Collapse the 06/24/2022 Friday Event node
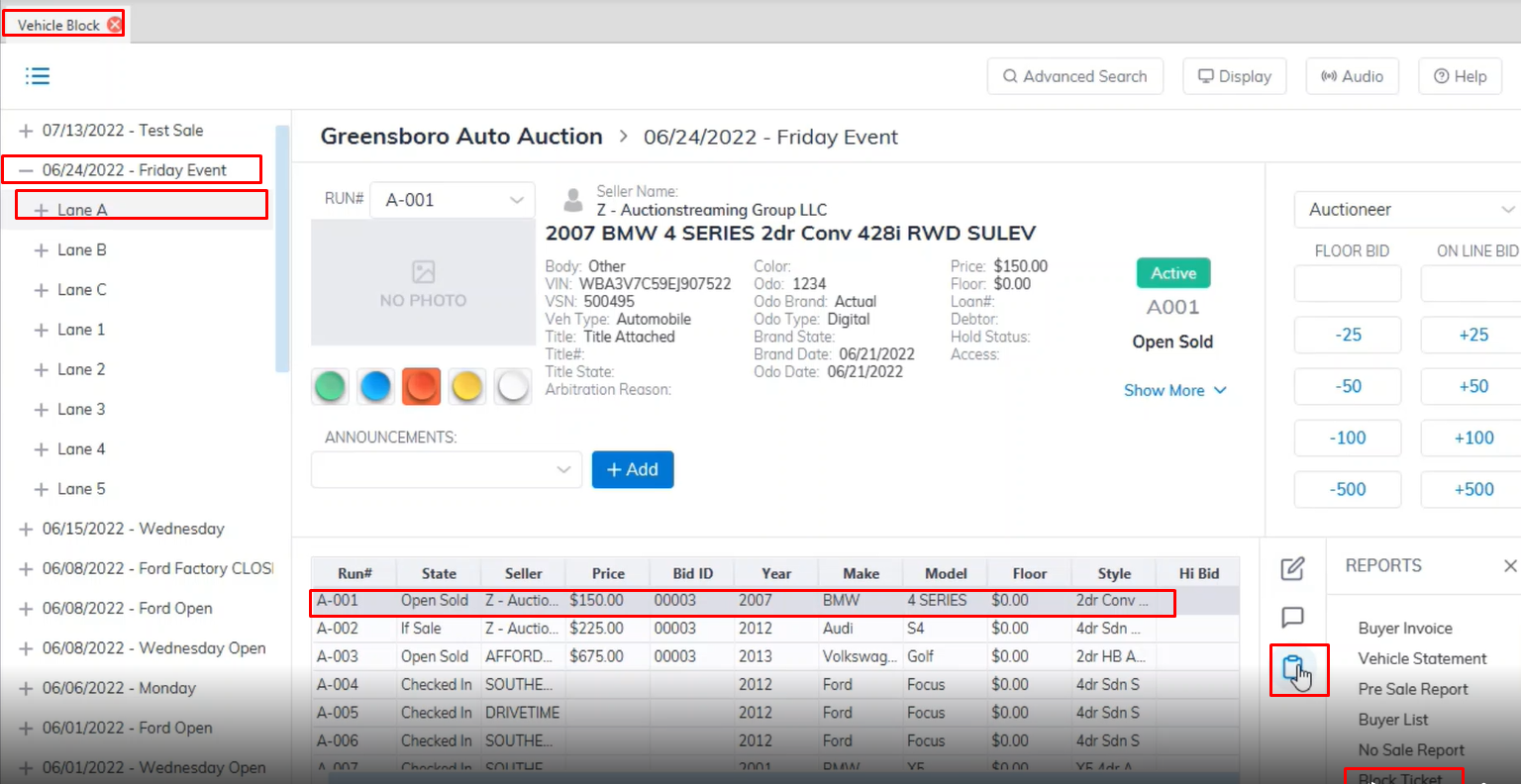This screenshot has height=784, width=1521. pyautogui.click(x=26, y=170)
